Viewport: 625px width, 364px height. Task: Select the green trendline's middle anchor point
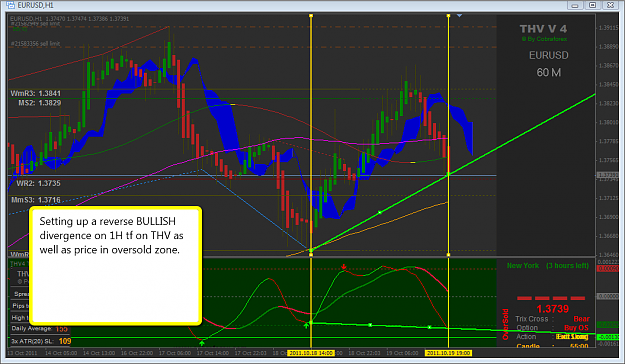pyautogui.click(x=379, y=212)
